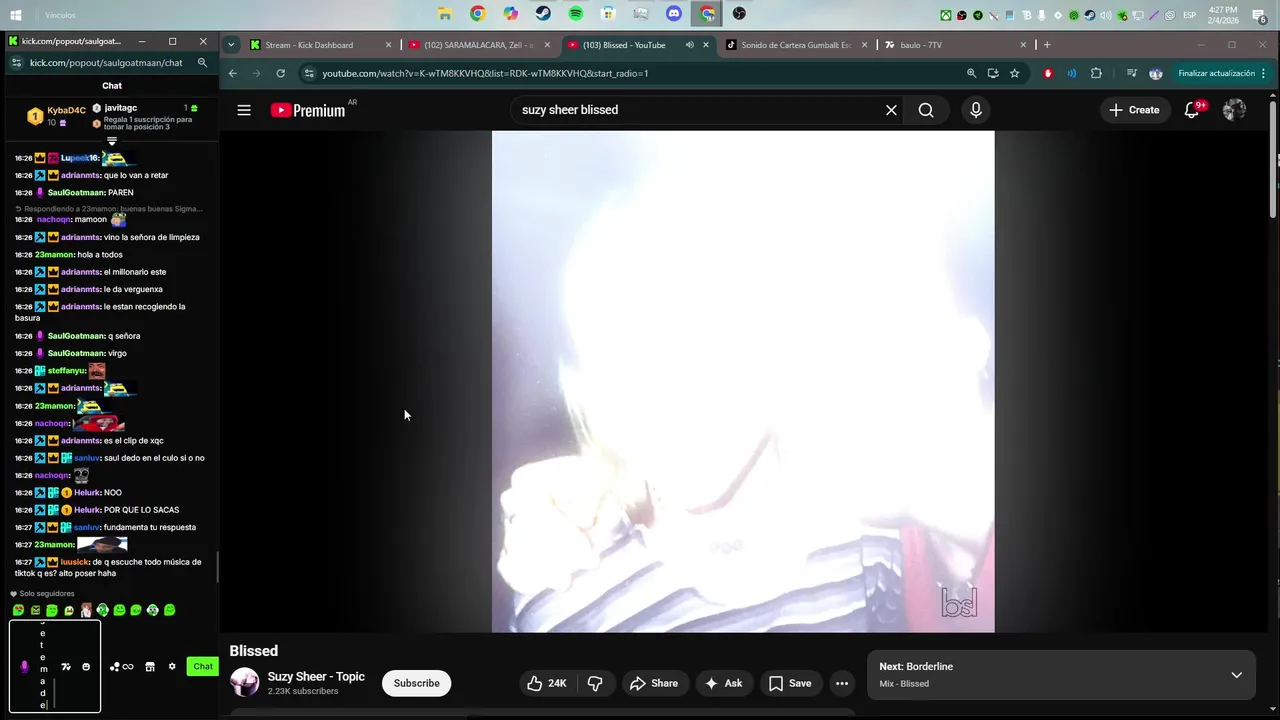Go back in Chrome

point(233,73)
